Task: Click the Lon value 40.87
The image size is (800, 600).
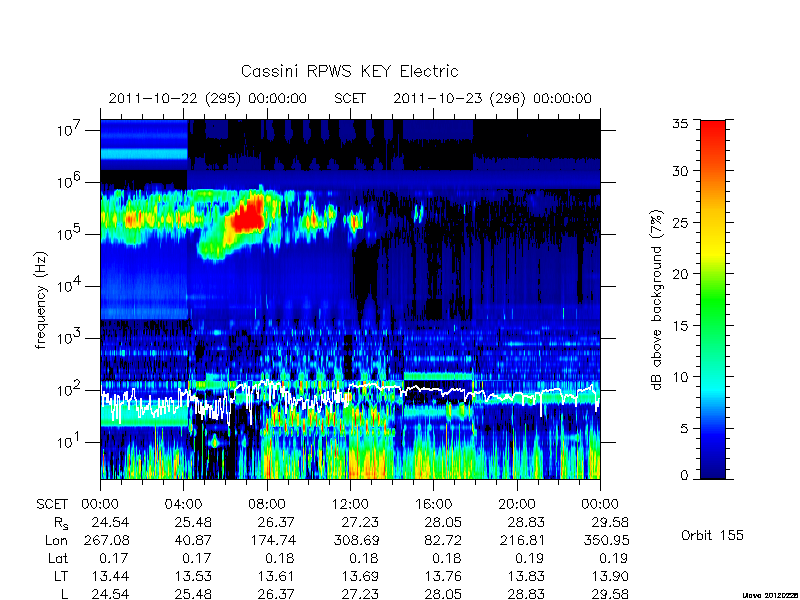Action: coord(193,540)
